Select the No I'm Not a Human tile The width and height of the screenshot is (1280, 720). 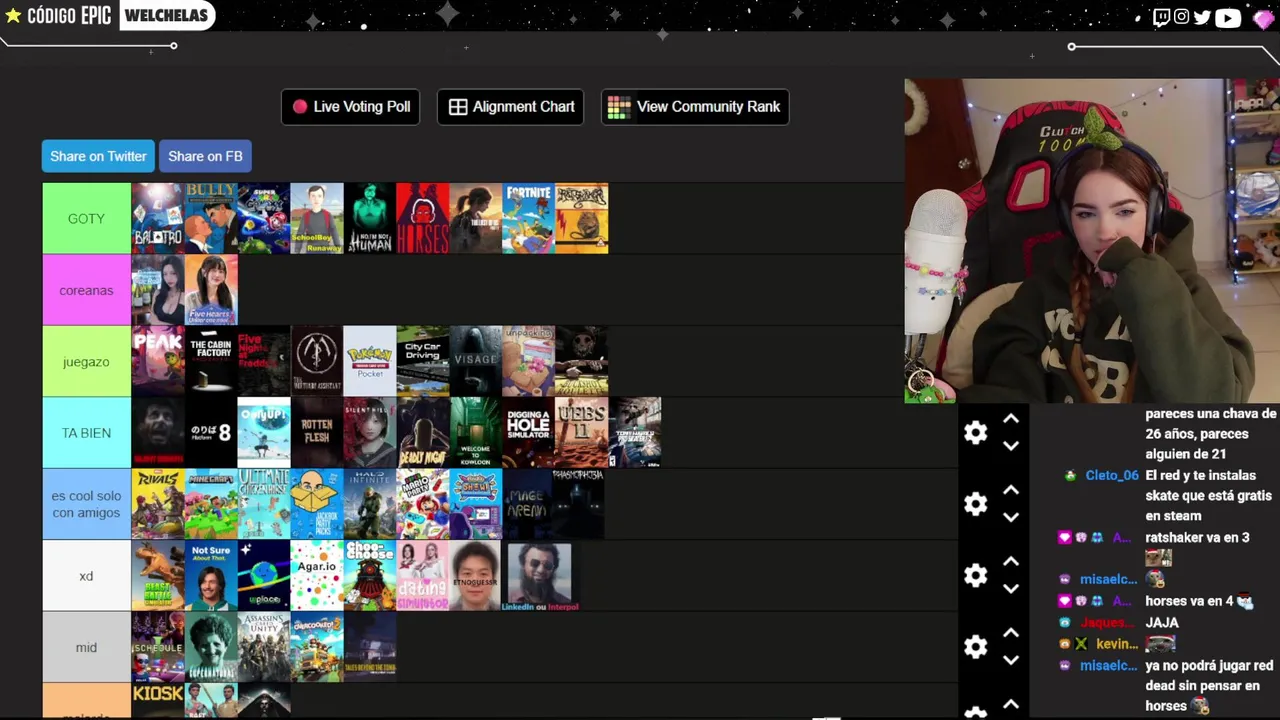[370, 218]
